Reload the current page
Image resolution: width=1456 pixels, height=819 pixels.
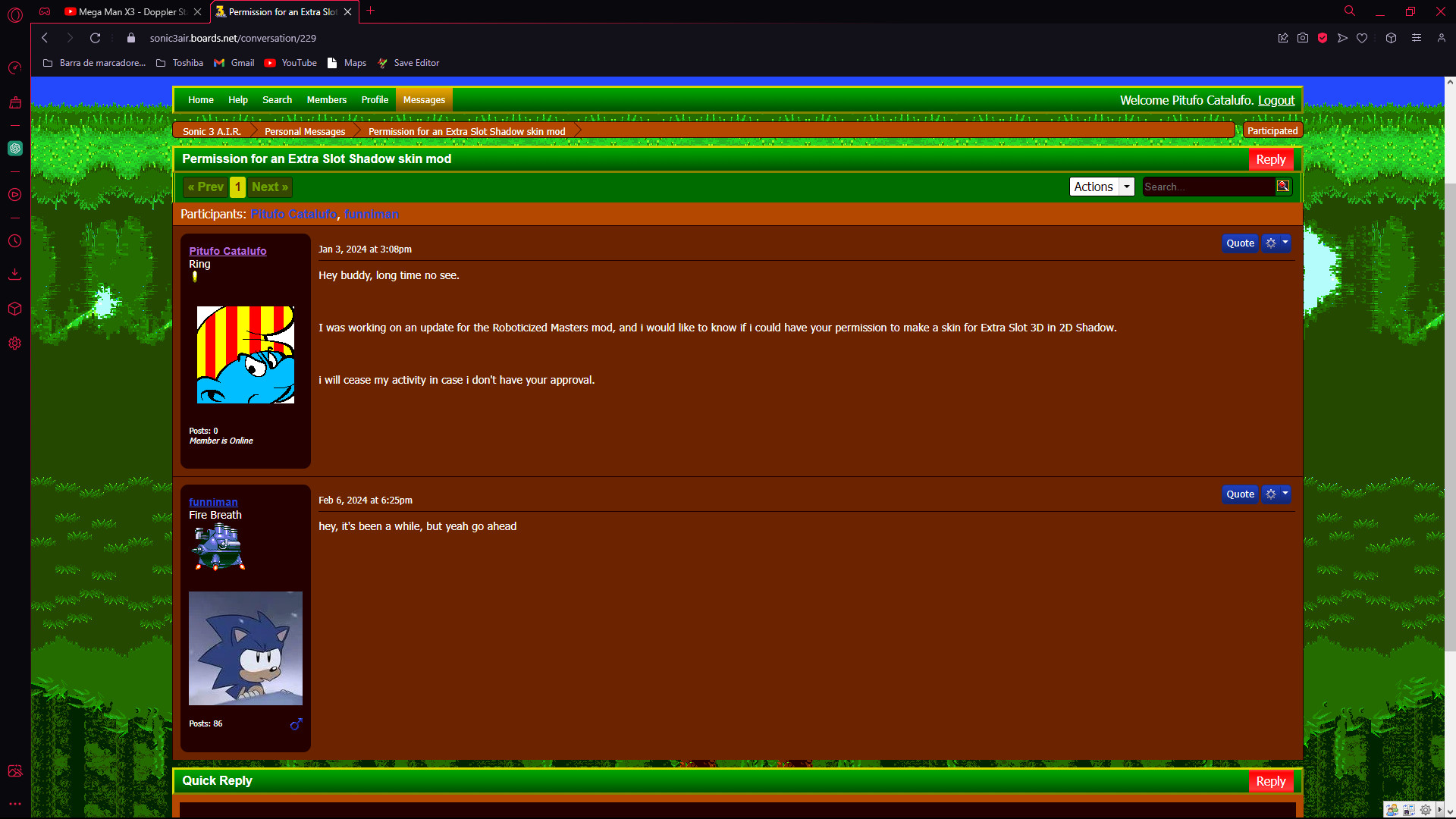[x=95, y=38]
